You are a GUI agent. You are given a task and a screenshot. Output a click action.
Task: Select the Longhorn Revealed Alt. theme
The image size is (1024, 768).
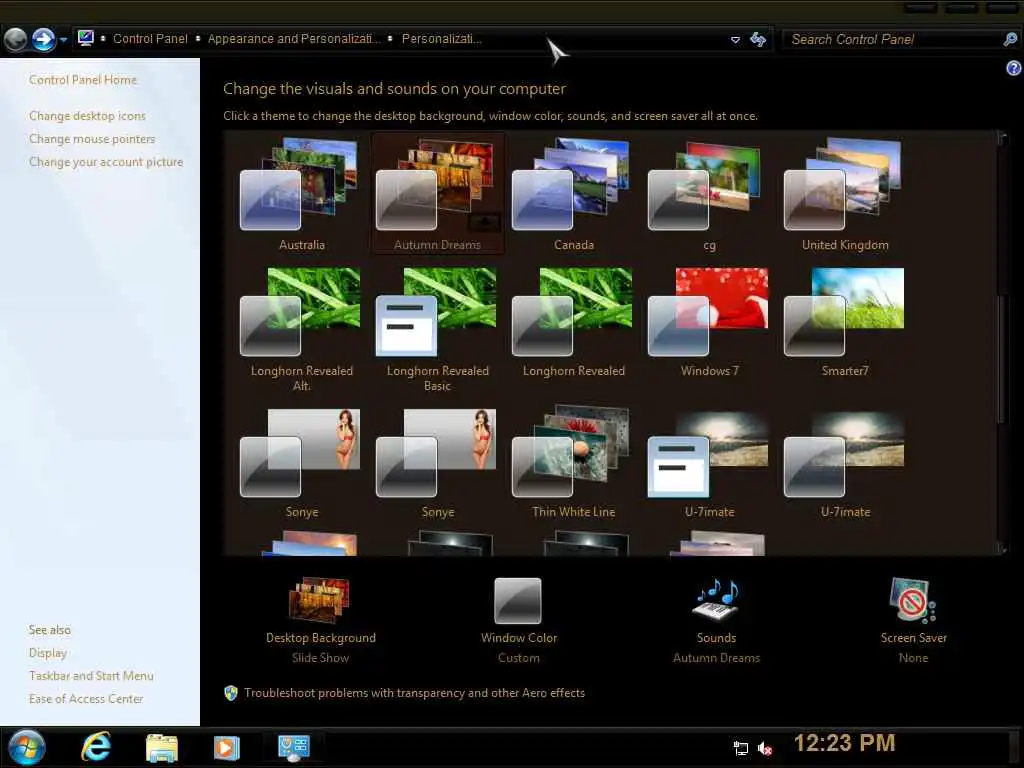300,328
